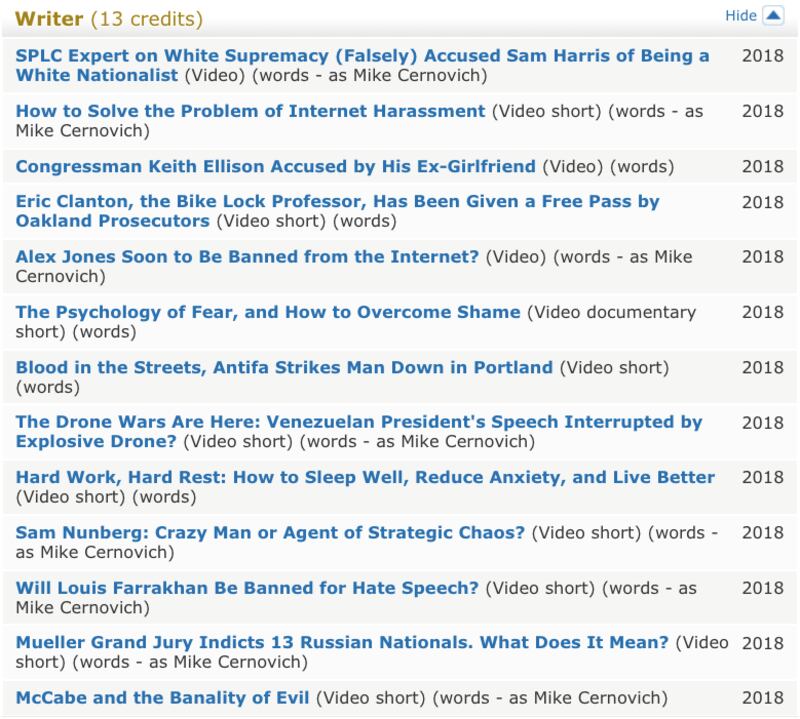Click 2018 year beside Sam Nunberg entry
Screen dimensions: 800x719
tap(762, 532)
